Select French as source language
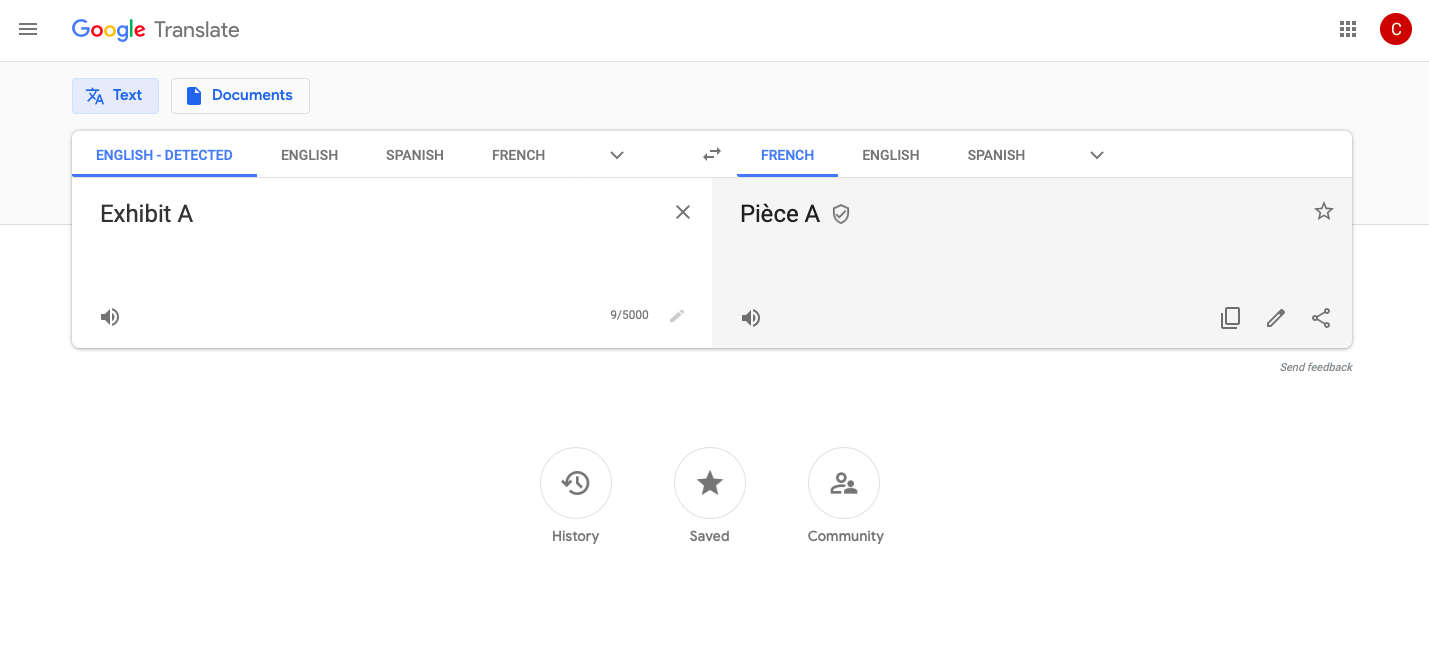Image resolution: width=1429 pixels, height=664 pixels. (x=518, y=155)
